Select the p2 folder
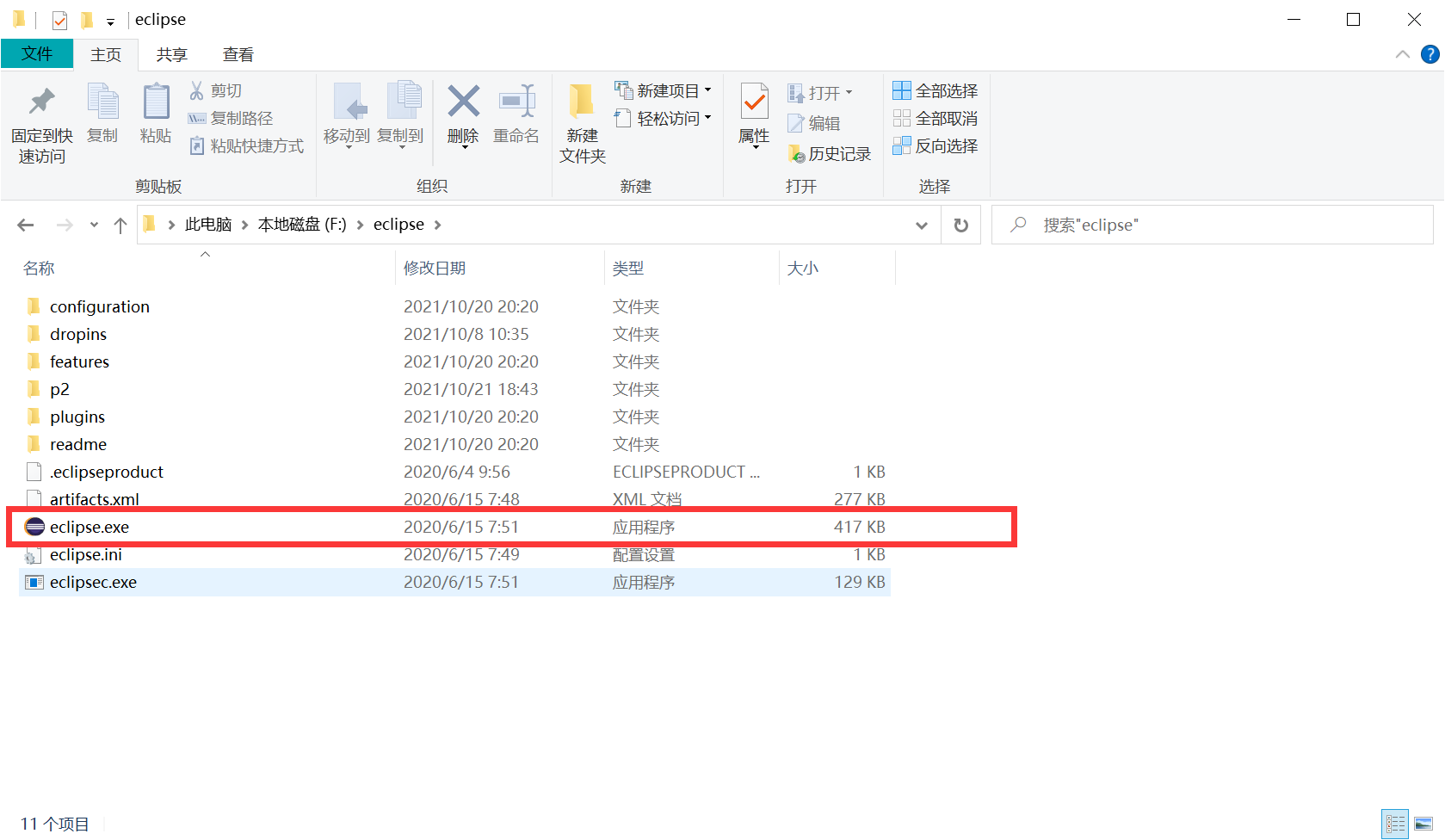The height and width of the screenshot is (840, 1445). 454,389
